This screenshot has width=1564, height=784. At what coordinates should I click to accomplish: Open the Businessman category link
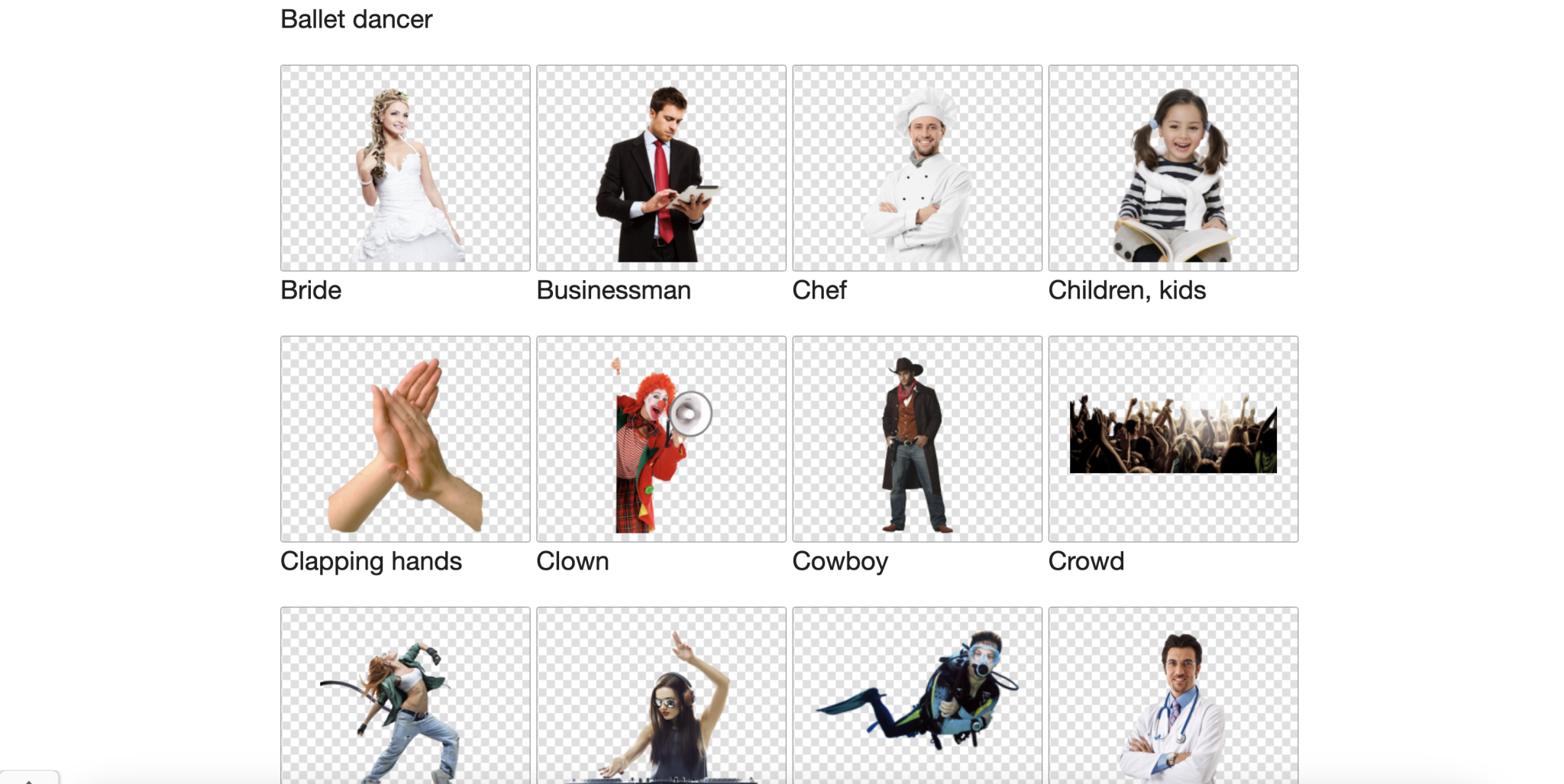614,290
